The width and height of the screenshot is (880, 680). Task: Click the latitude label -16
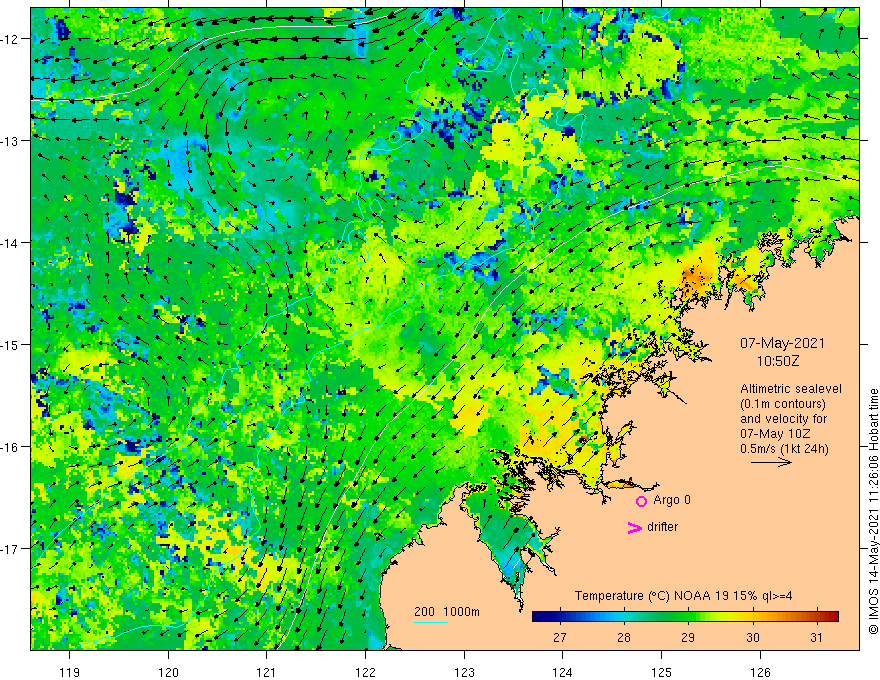click(10, 447)
